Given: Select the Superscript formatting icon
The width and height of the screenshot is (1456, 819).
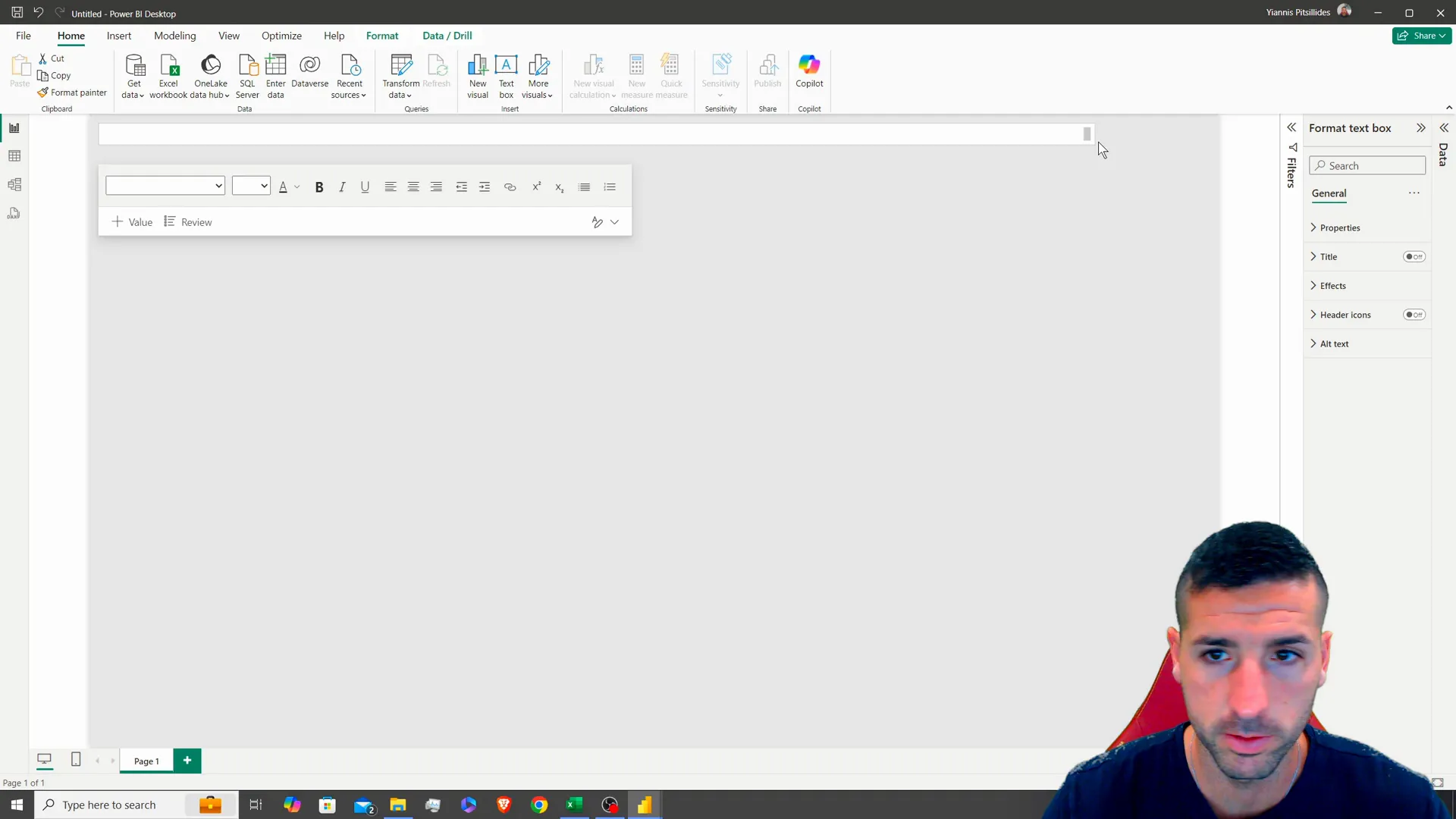Looking at the screenshot, I should pyautogui.click(x=537, y=186).
